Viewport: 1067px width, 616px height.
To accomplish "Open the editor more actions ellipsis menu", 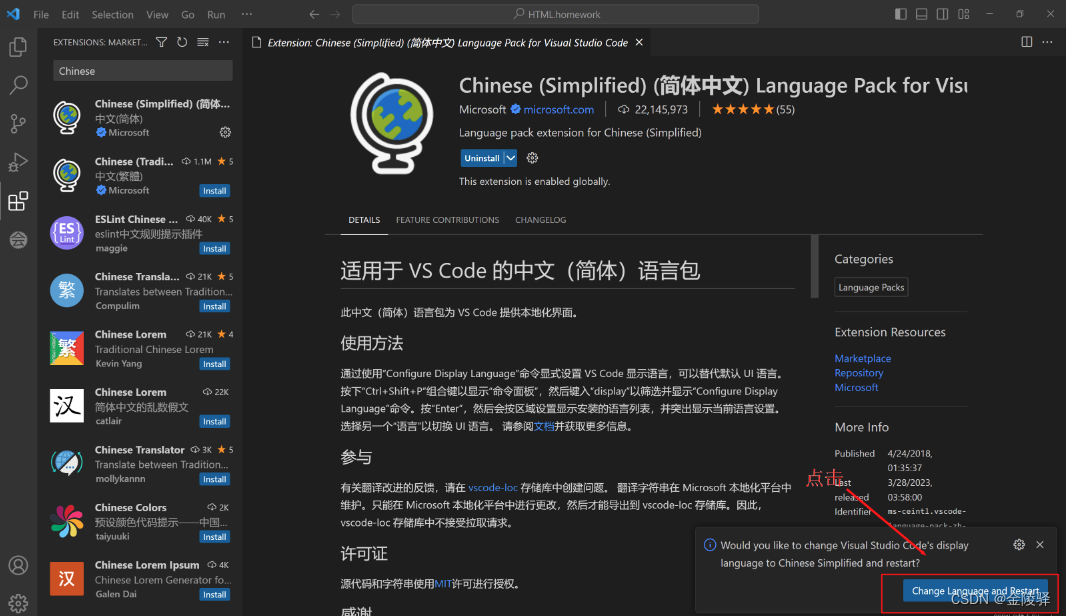I will [1048, 42].
